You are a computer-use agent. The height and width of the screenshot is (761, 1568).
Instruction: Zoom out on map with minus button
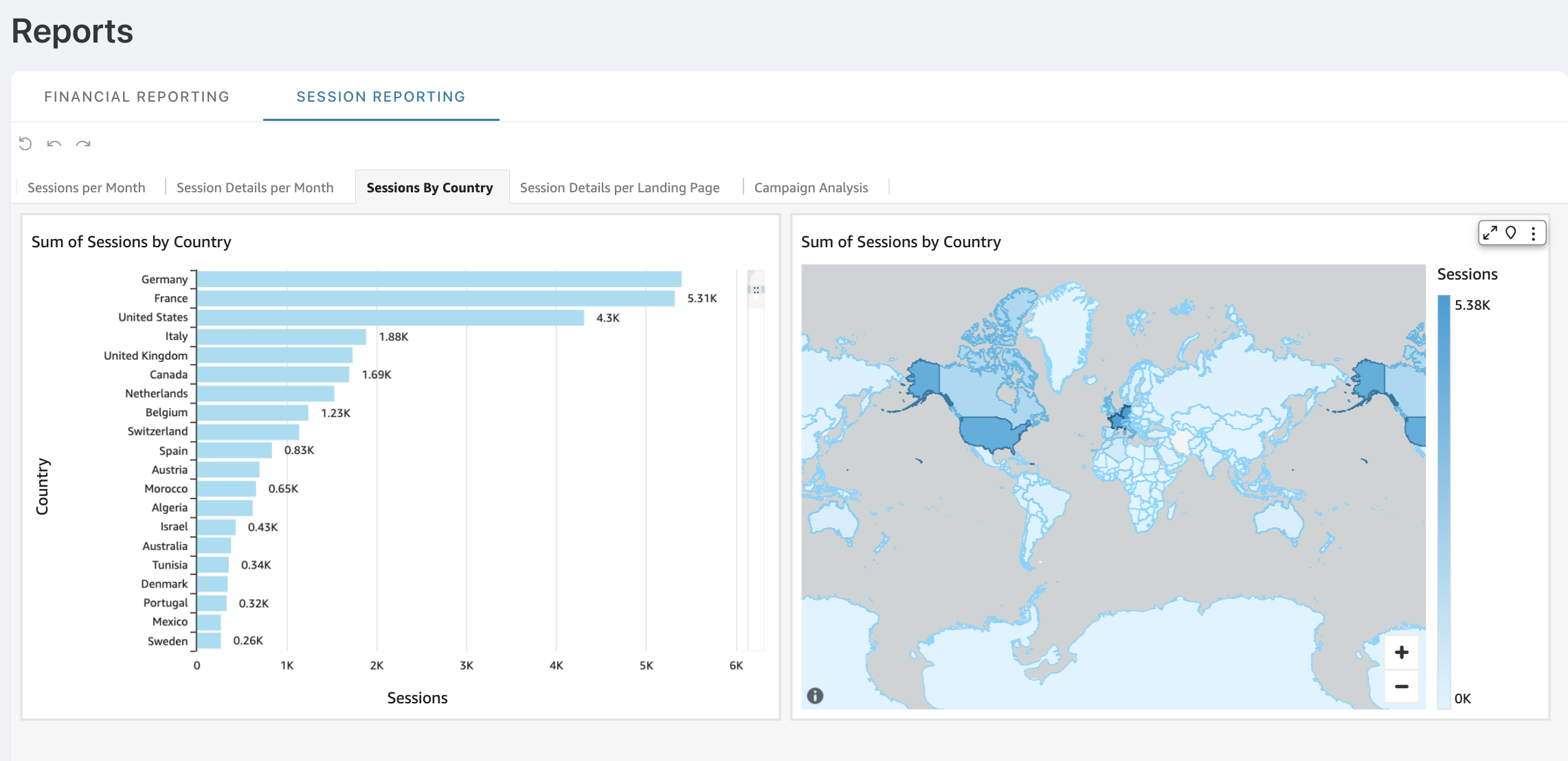click(x=1402, y=686)
